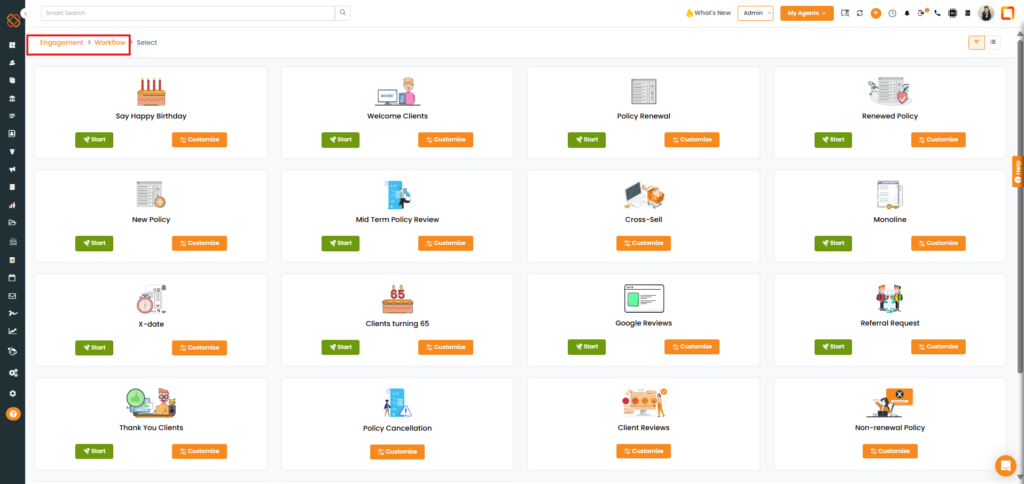Expand the sidebar with the arrow toggle

(25, 13)
